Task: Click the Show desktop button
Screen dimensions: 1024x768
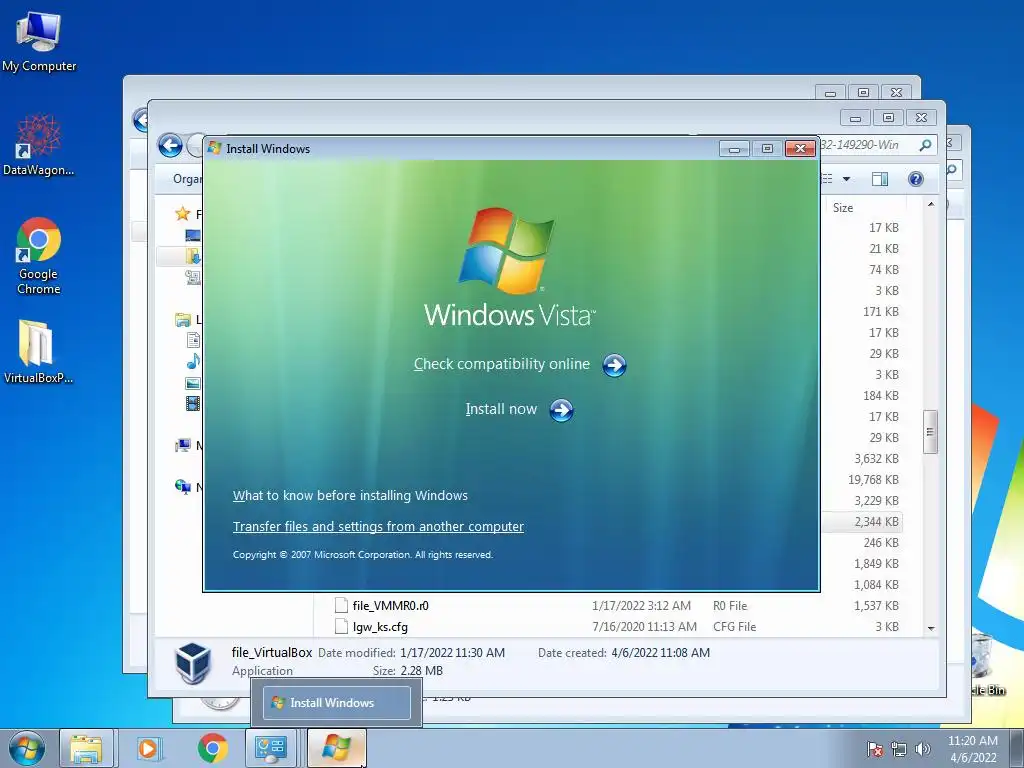Action: pos(1017,748)
